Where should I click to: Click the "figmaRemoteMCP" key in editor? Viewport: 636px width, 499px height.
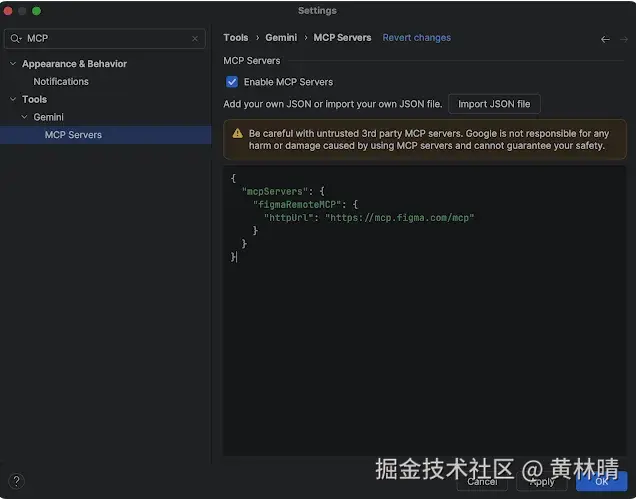(x=297, y=204)
